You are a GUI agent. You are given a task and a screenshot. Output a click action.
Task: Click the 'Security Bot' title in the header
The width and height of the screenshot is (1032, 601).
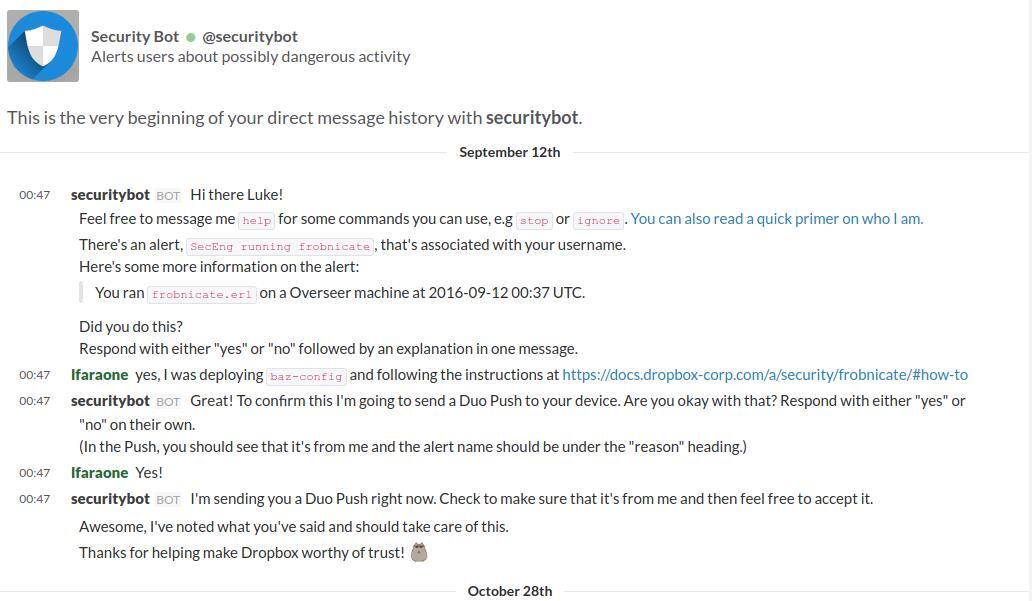coord(135,36)
